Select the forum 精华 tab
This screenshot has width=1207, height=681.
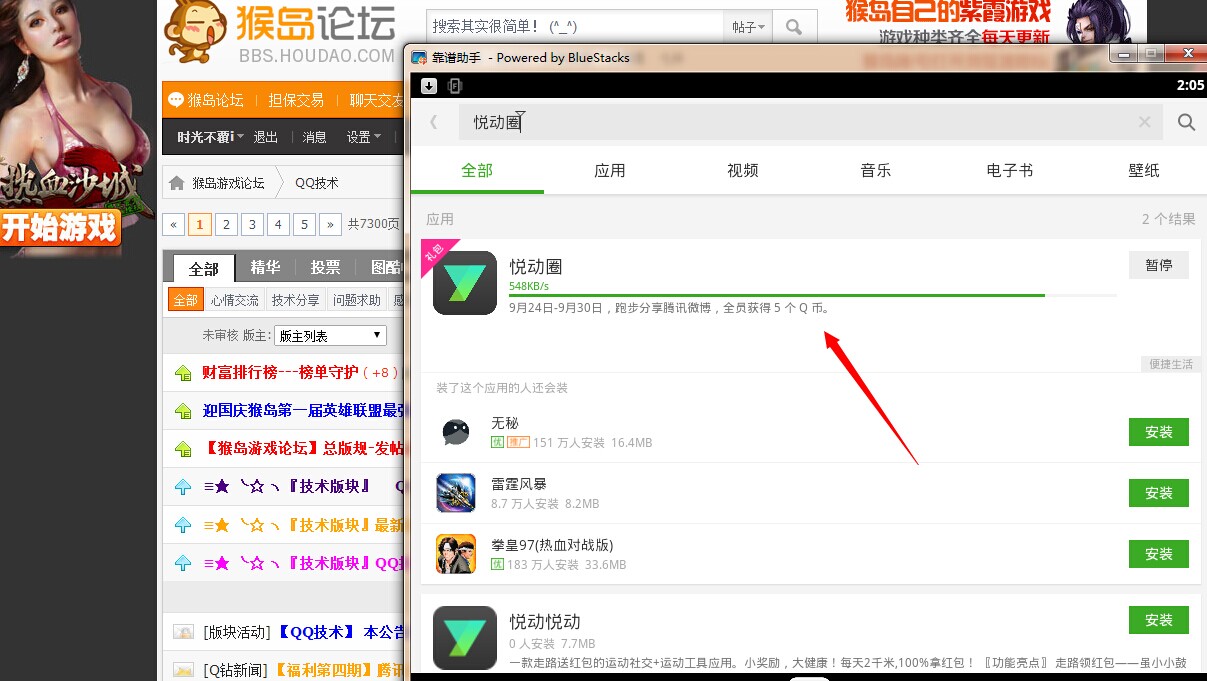(266, 267)
